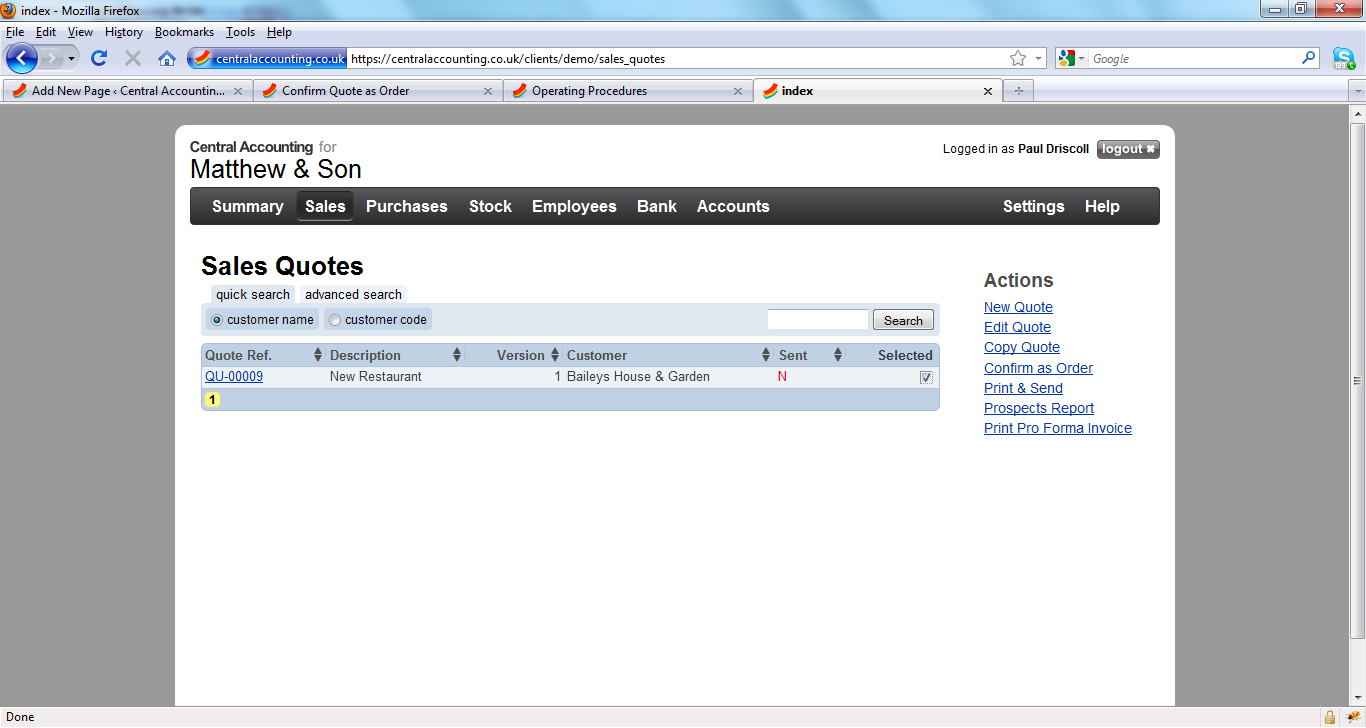Click the padlock security icon in status bar
The image size is (1366, 728).
[x=1330, y=717]
